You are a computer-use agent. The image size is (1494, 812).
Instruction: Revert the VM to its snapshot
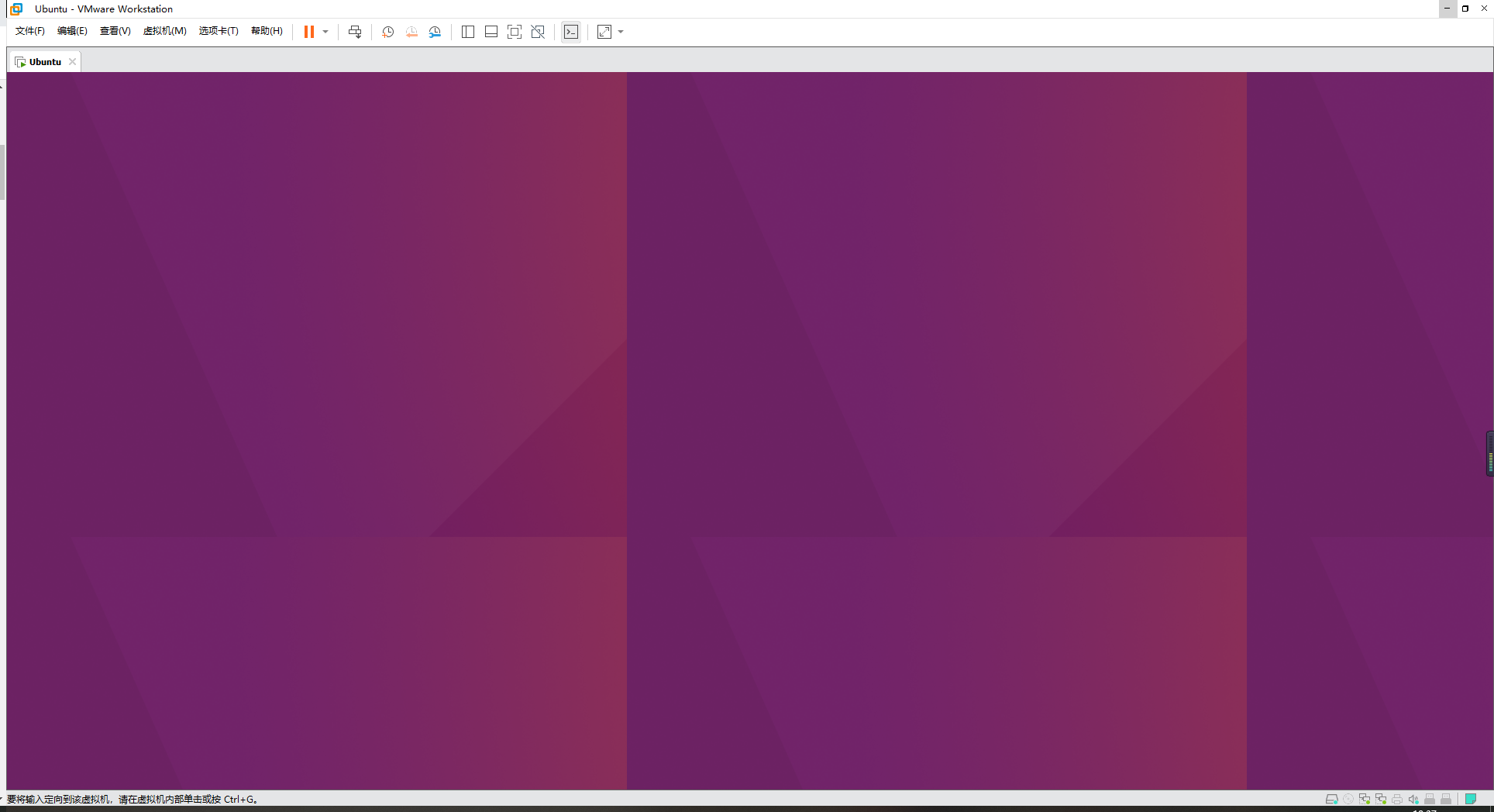point(411,32)
